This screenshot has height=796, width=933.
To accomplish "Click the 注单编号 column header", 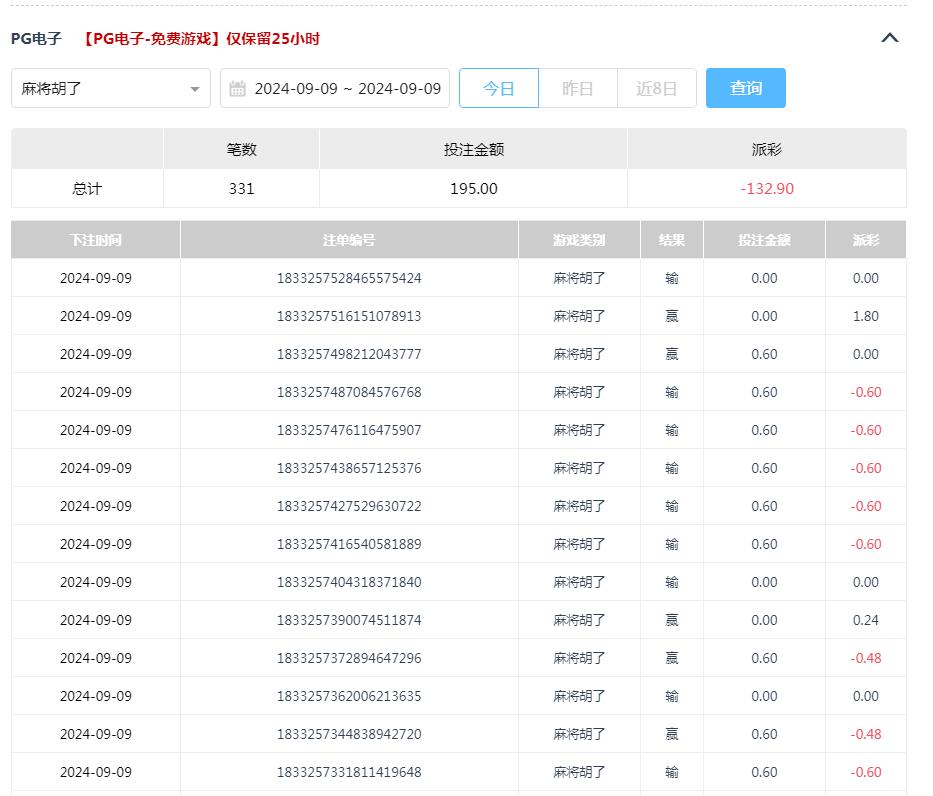I will [x=348, y=239].
